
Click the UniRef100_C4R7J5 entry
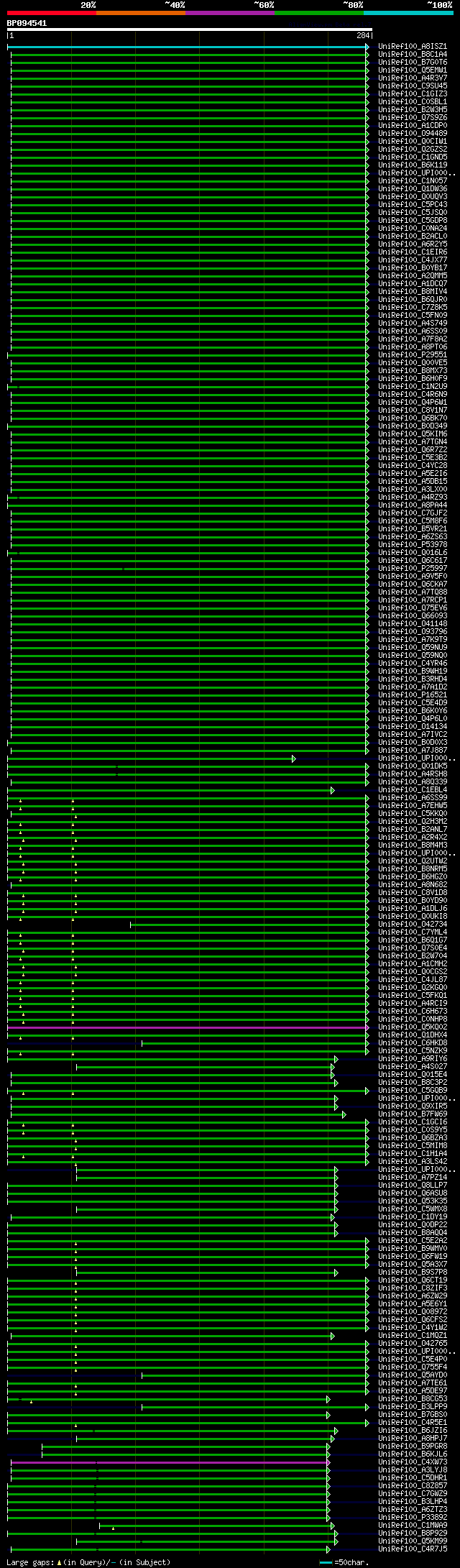413,1549
